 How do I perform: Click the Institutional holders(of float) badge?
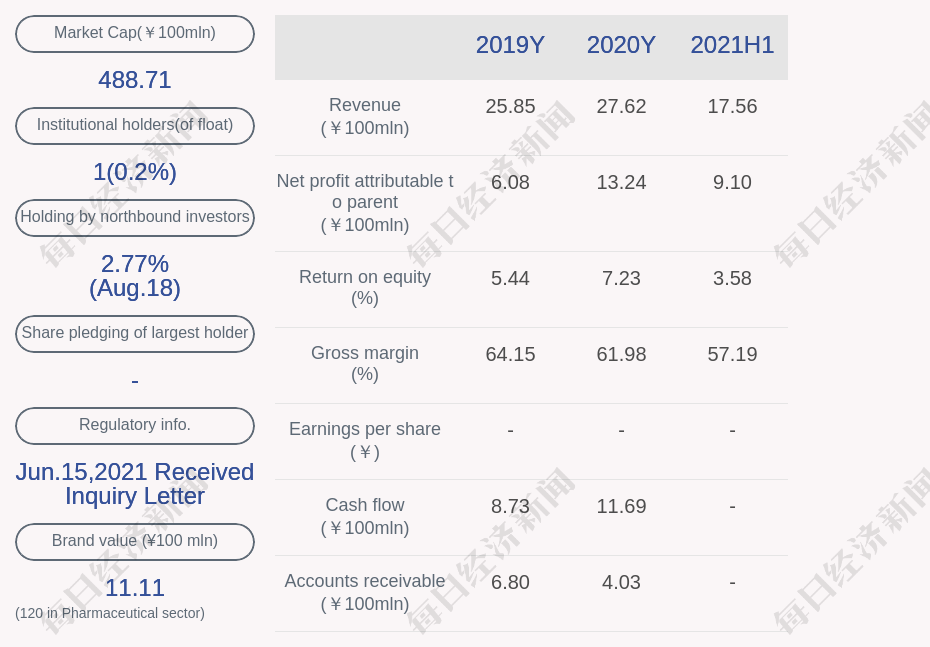tap(134, 125)
